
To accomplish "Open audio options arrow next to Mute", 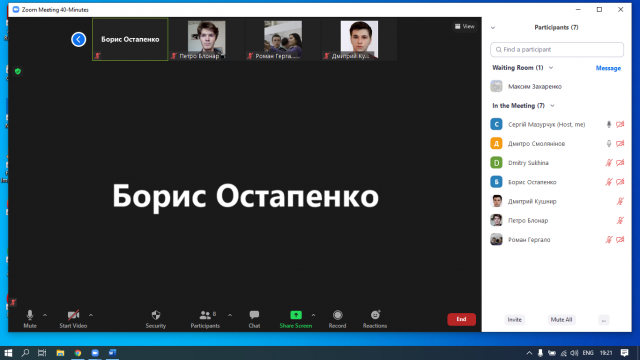I will click(45, 315).
